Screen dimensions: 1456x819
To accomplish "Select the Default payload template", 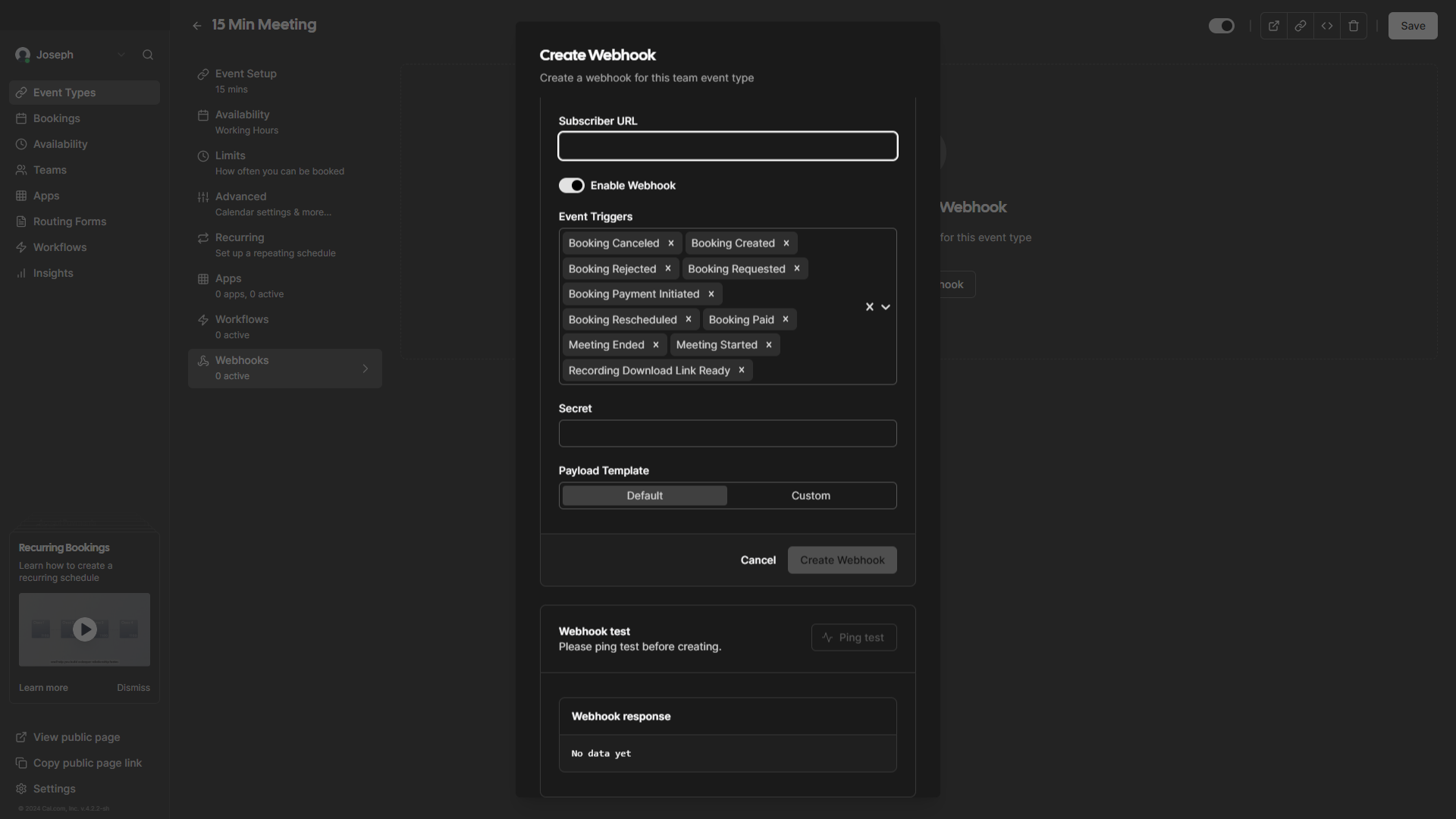I will 645,496.
